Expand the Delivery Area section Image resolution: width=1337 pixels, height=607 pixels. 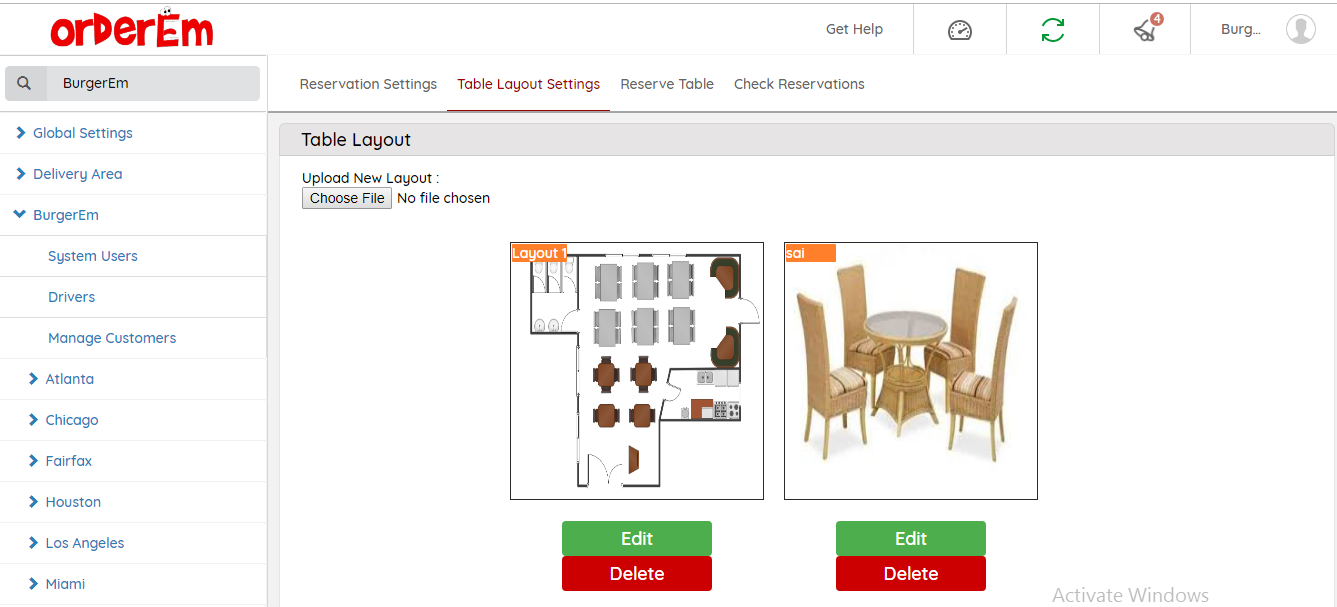pyautogui.click(x=69, y=174)
